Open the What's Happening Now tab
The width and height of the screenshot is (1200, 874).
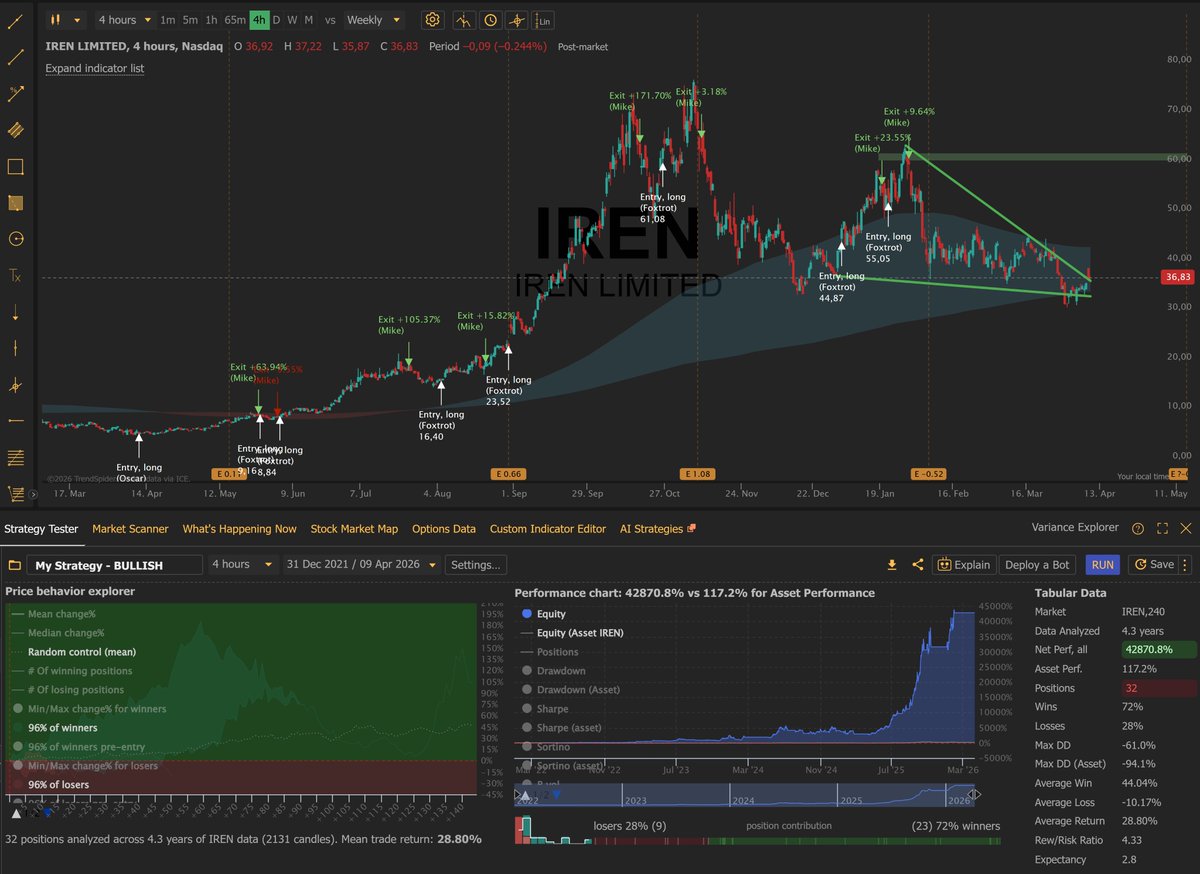click(x=239, y=529)
